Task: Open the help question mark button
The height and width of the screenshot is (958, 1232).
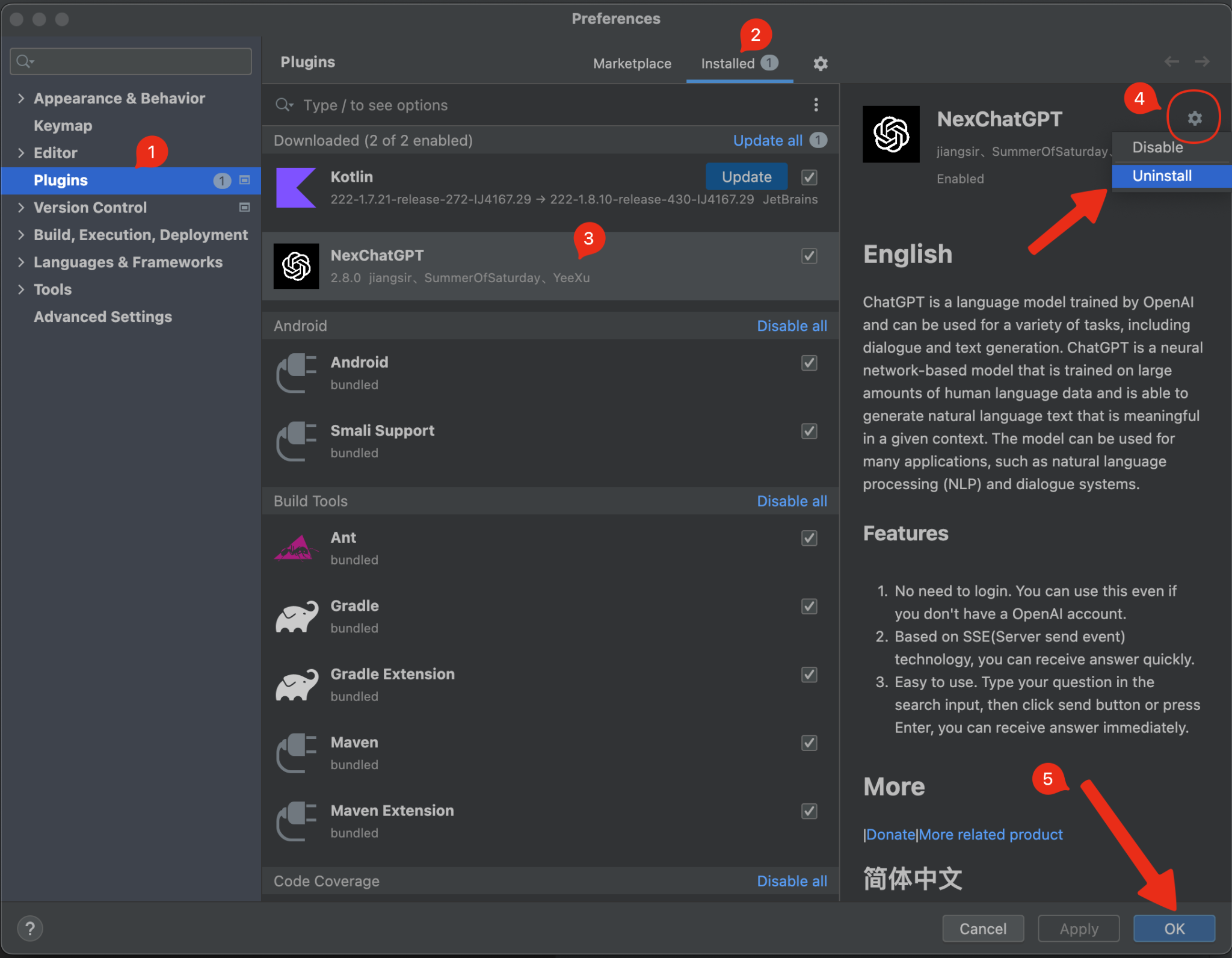Action: pos(29,929)
